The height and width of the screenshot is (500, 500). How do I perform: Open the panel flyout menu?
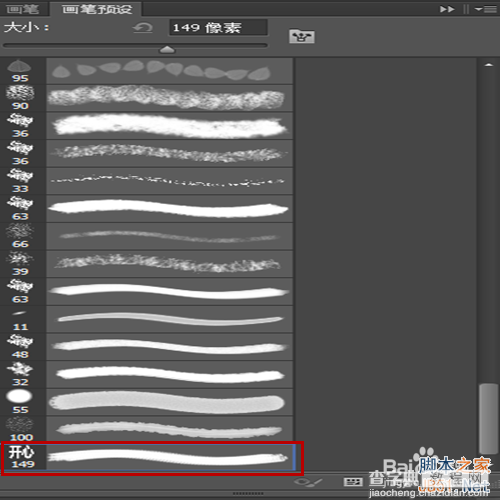point(486,9)
